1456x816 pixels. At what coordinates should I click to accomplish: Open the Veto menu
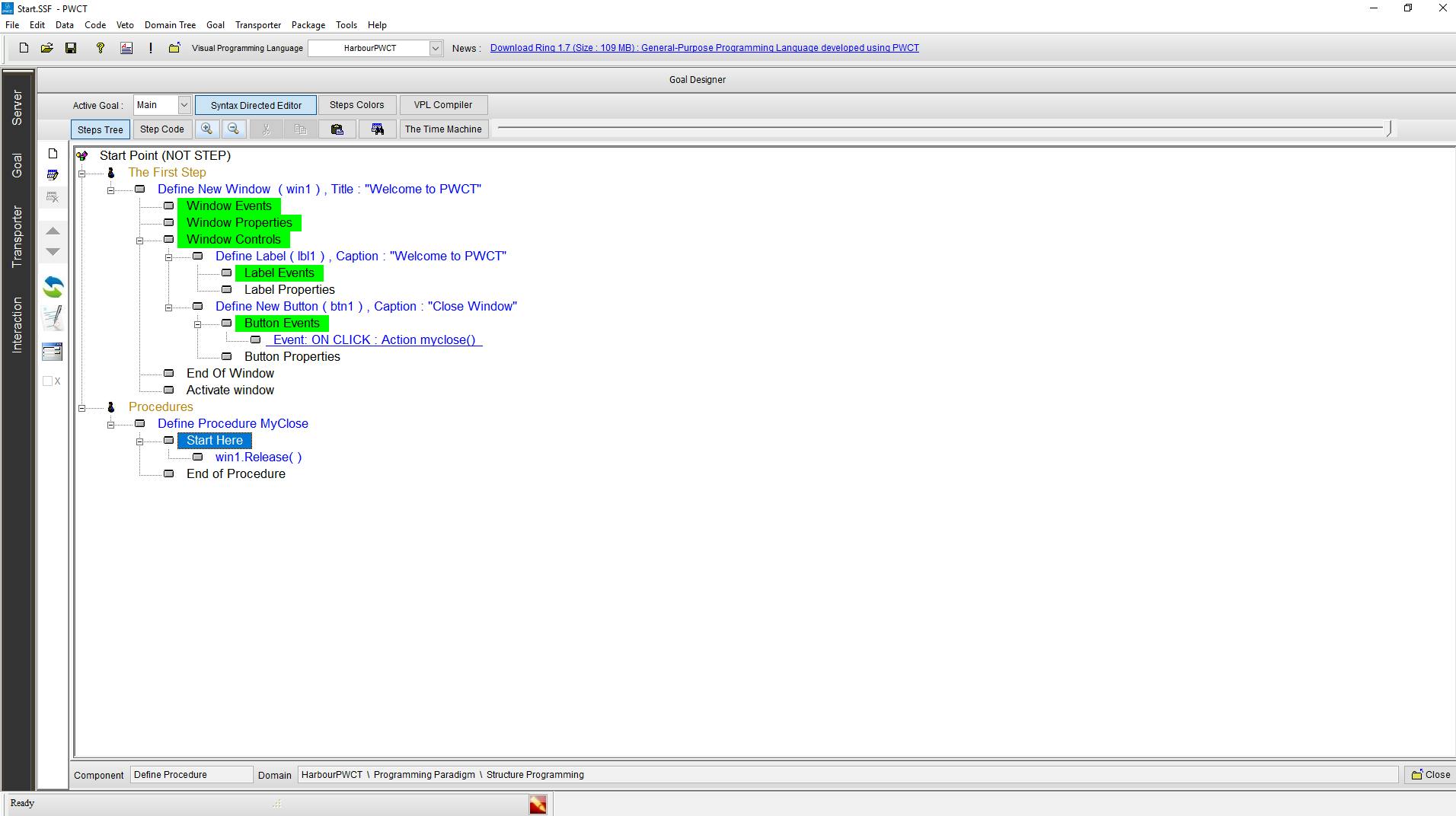coord(125,25)
